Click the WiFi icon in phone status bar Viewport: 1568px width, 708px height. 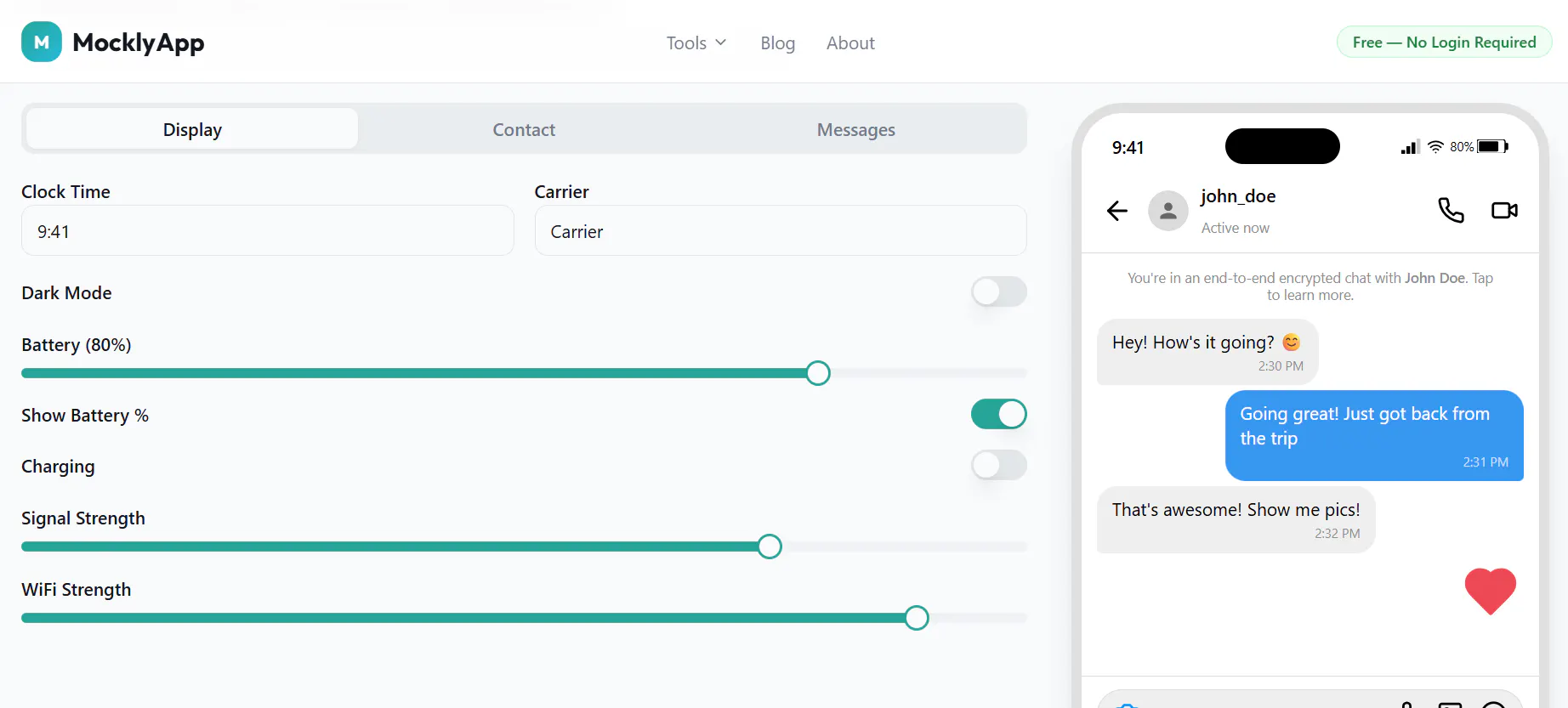1435,147
